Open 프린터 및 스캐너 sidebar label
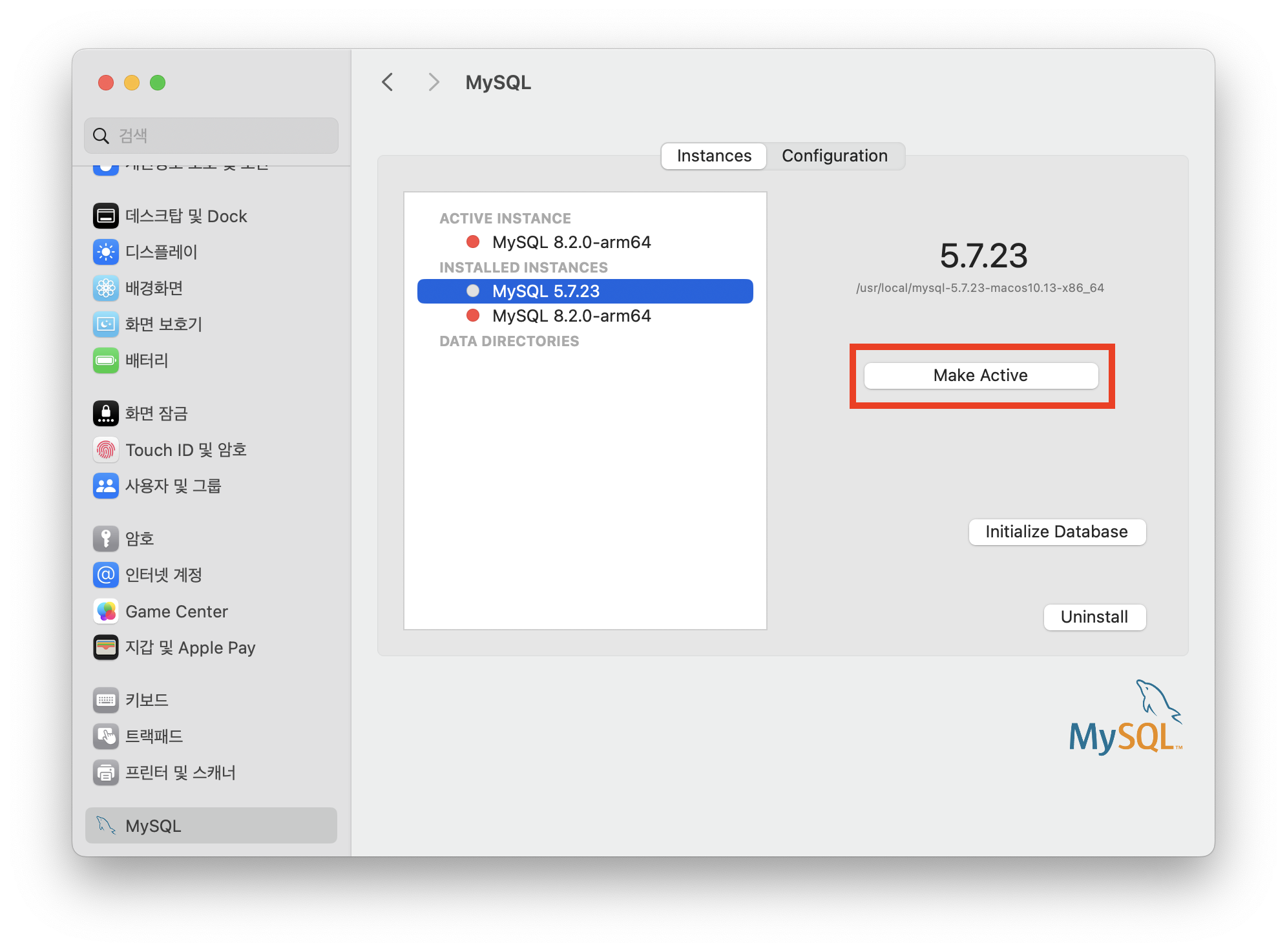 (180, 772)
